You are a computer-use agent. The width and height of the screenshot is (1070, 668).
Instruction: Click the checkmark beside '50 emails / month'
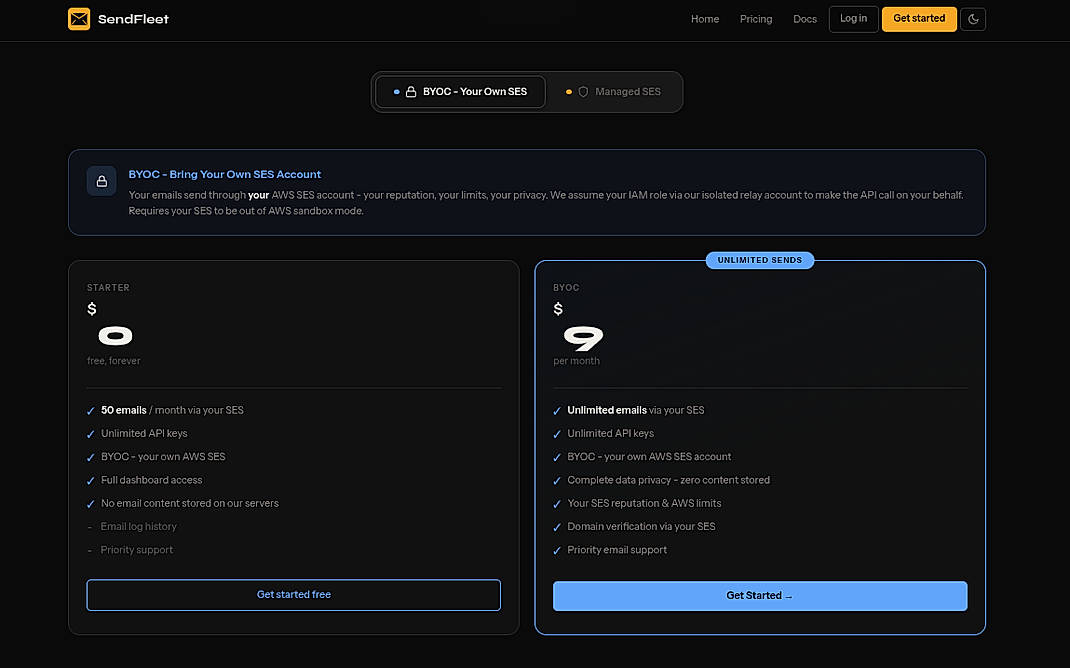click(x=91, y=411)
